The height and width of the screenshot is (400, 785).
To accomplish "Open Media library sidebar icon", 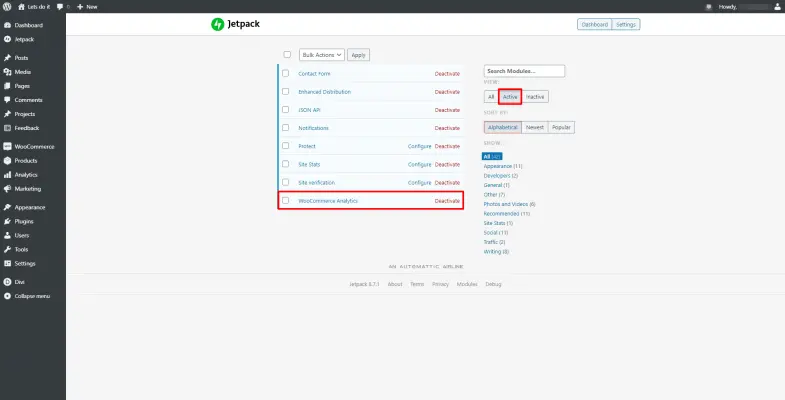I will [x=7, y=72].
